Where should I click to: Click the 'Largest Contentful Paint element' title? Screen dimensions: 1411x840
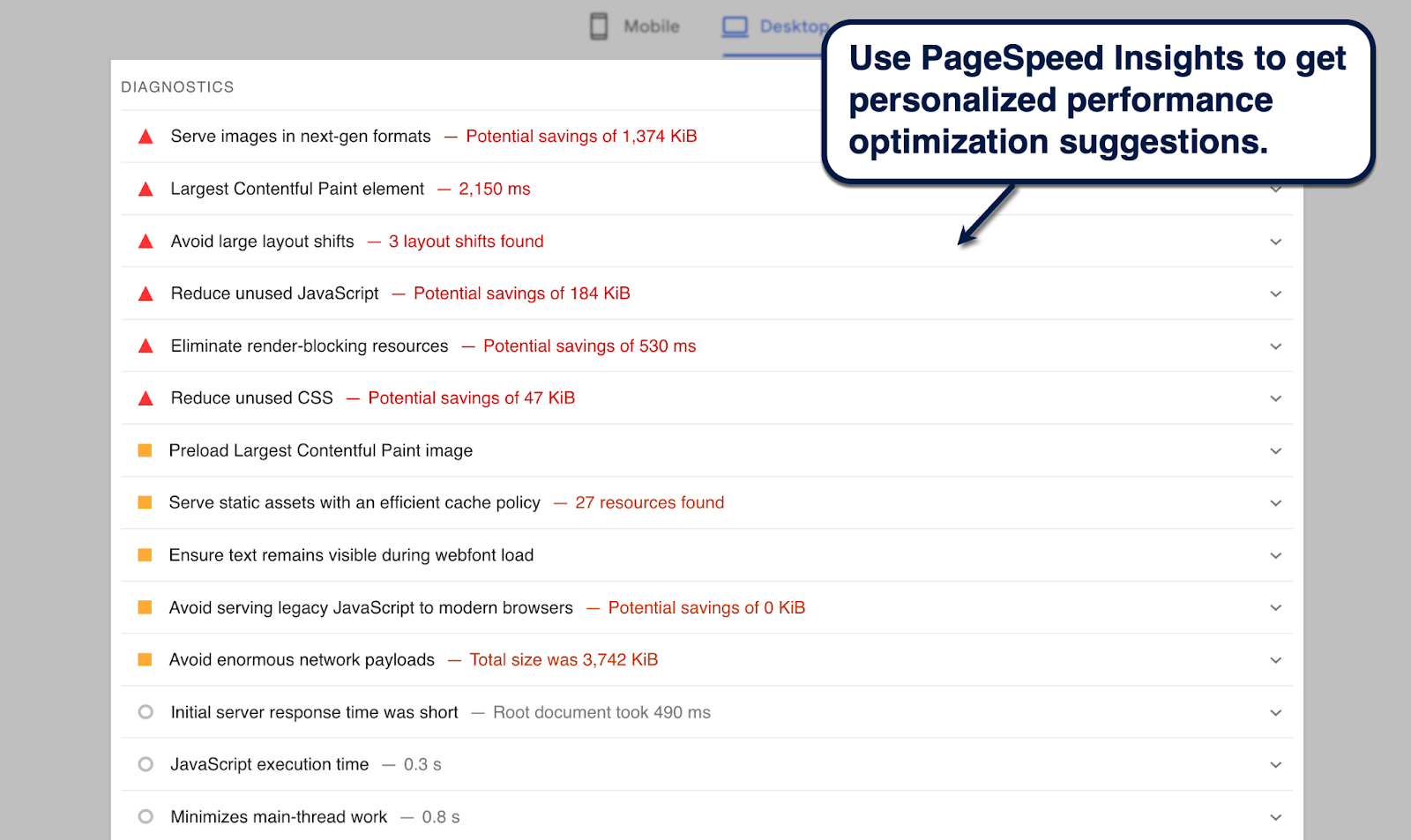tap(297, 189)
